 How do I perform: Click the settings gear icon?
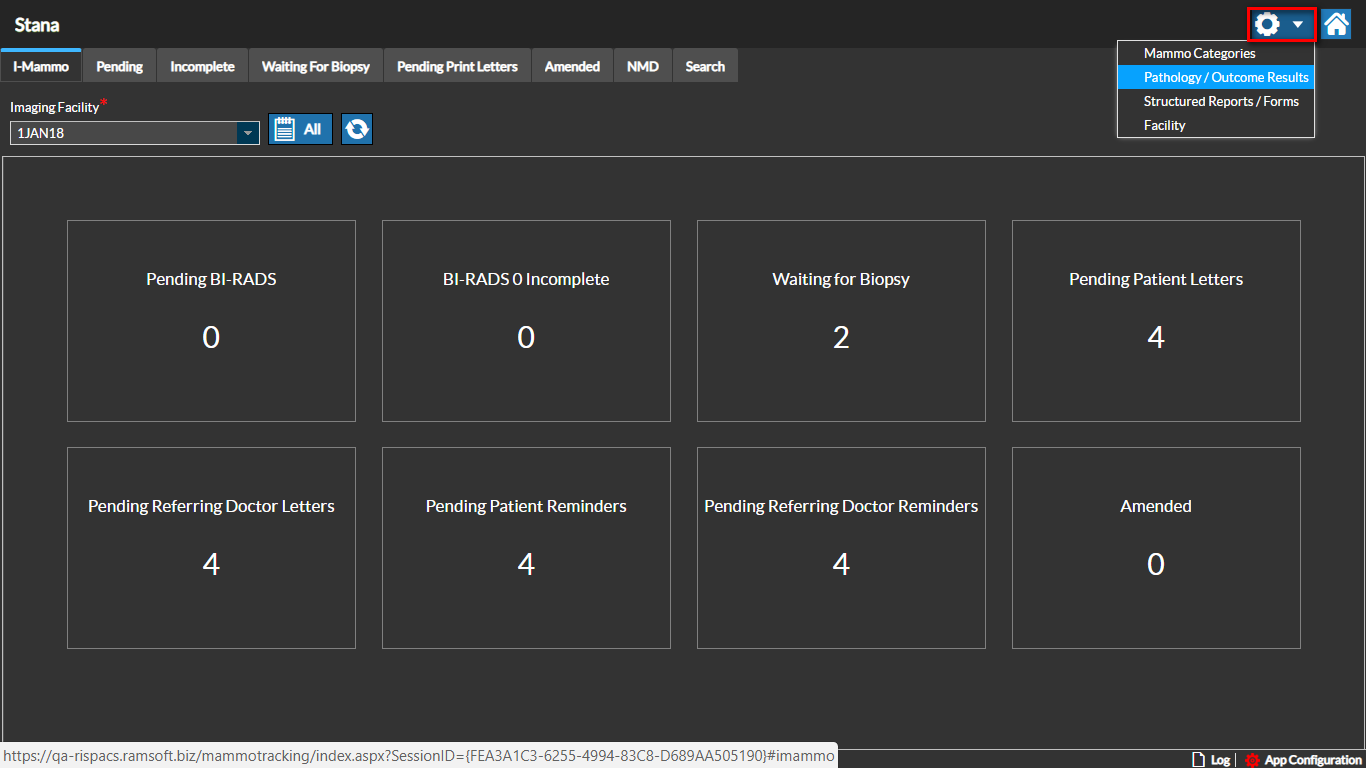coord(1267,24)
